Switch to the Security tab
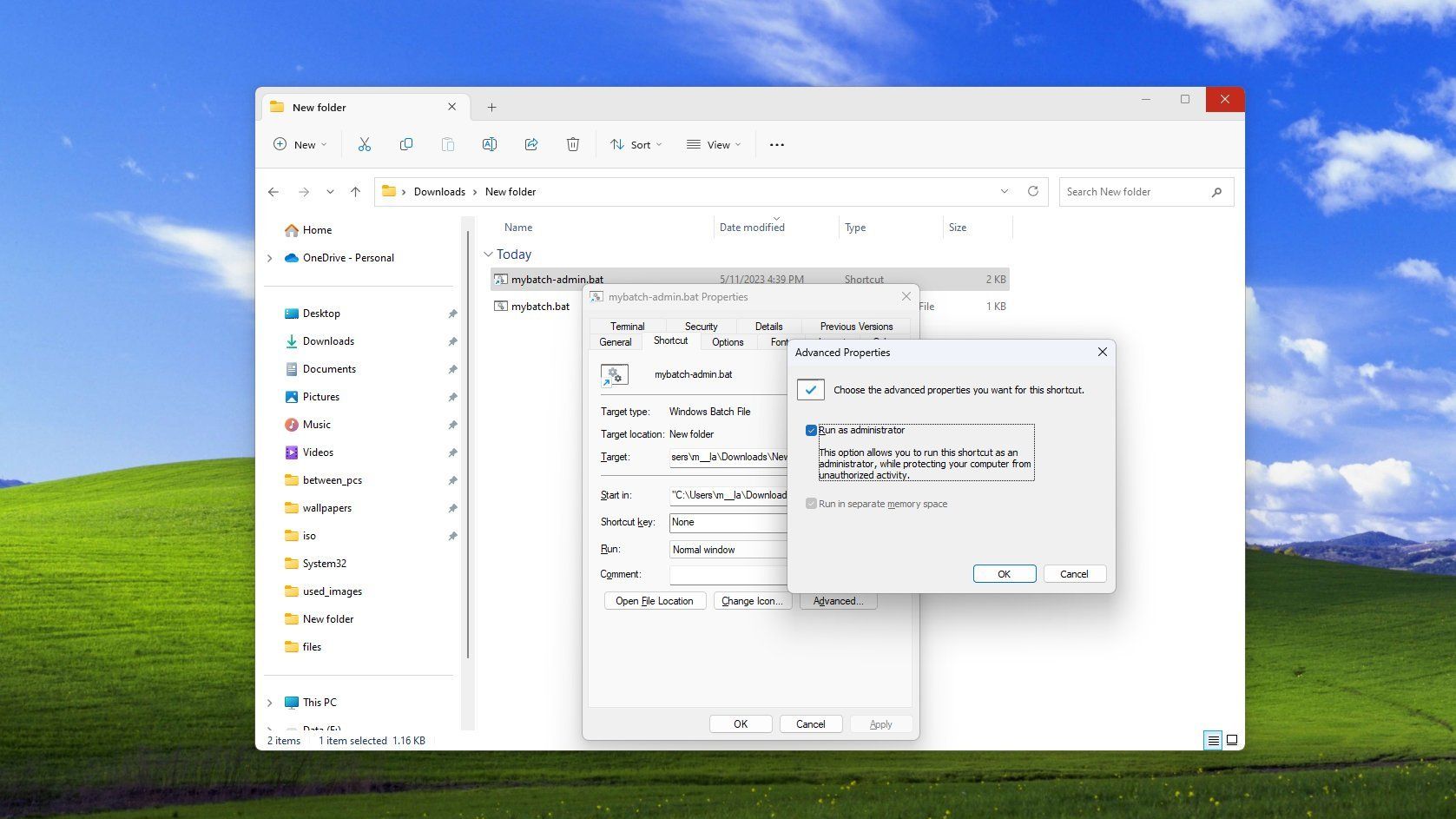The width and height of the screenshot is (1456, 819). tap(701, 327)
